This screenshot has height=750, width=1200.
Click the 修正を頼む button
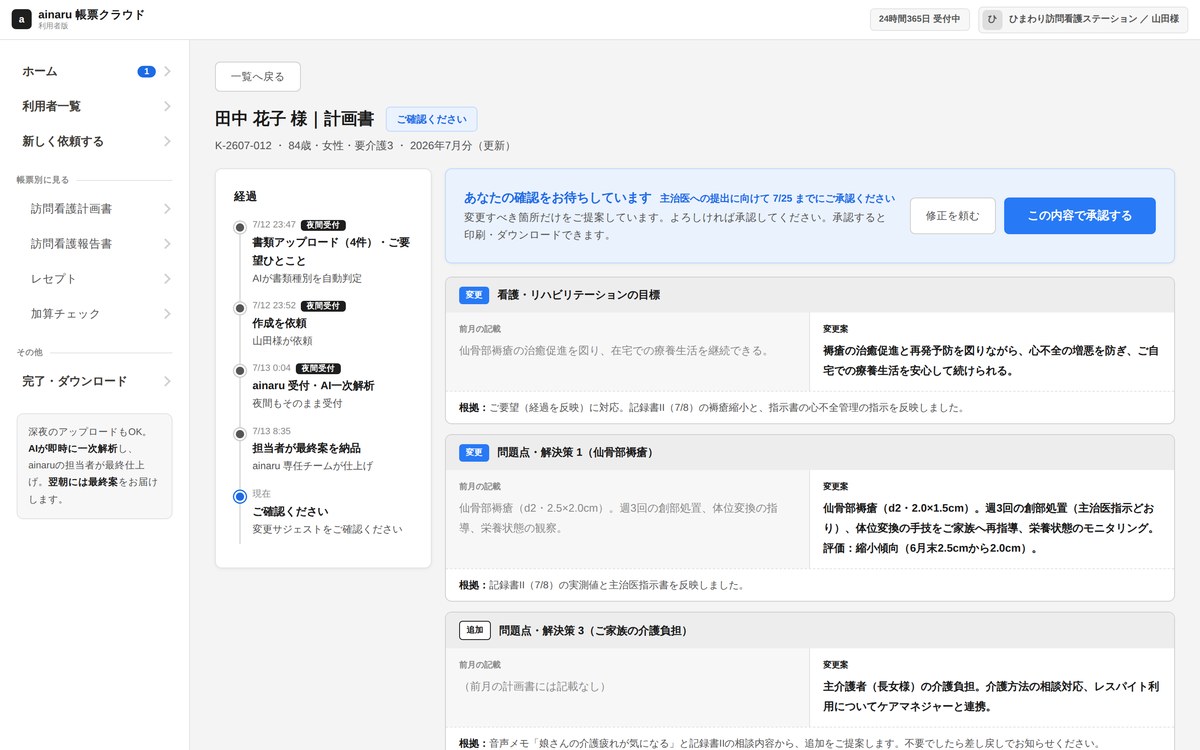[x=952, y=216]
